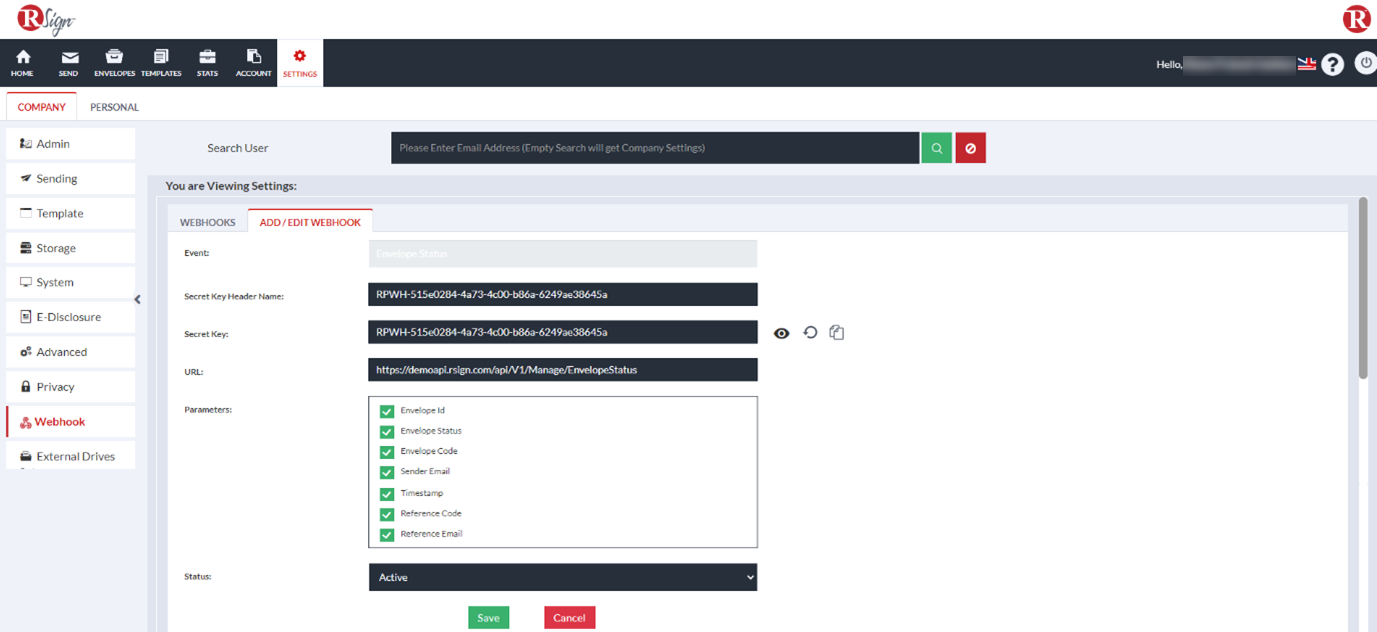Reveal the Secret Key with the eye icon

781,332
